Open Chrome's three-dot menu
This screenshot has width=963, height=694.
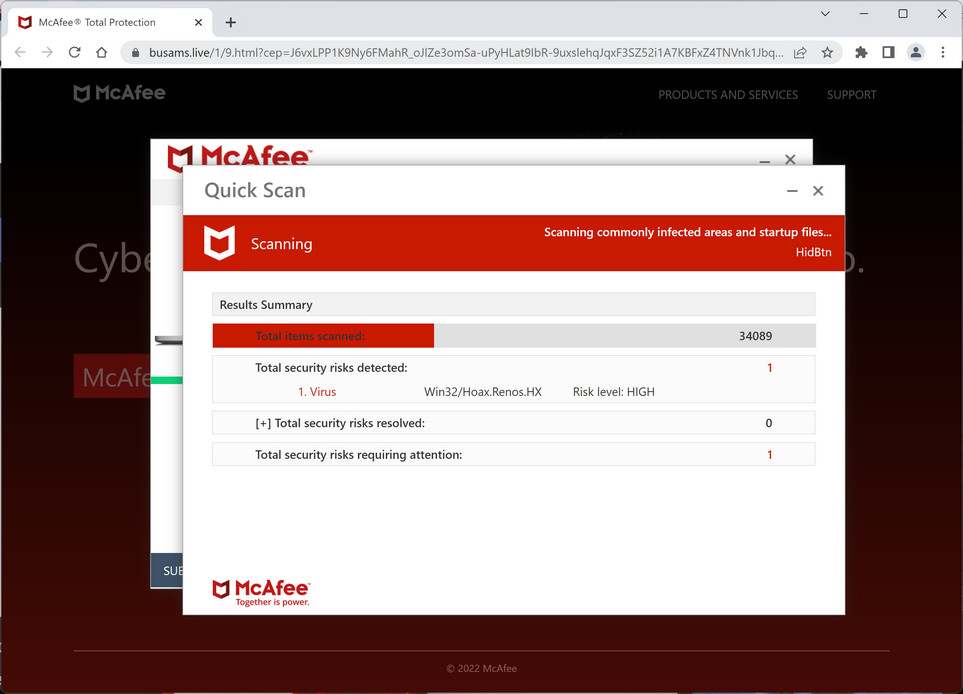tap(942, 52)
